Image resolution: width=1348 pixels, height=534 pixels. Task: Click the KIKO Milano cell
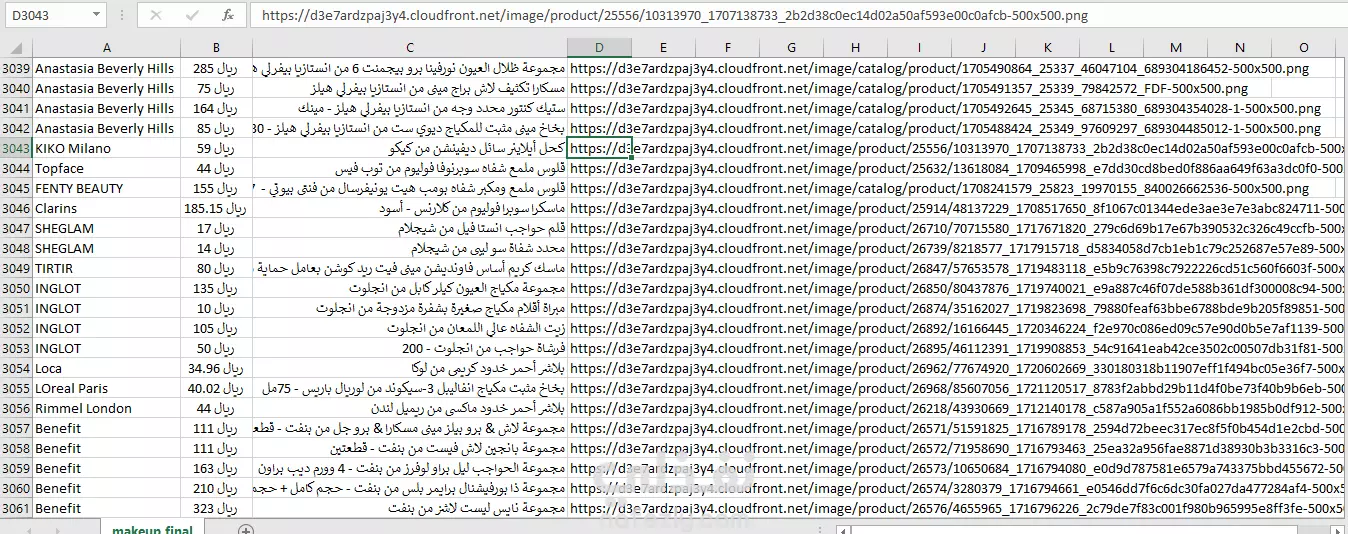pos(106,148)
